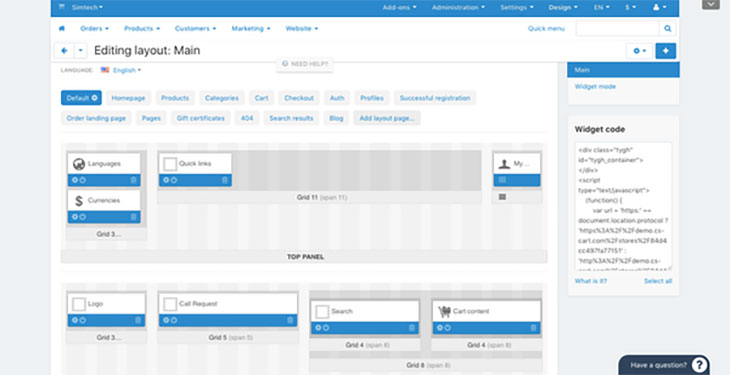Screen dimensions: 730x375
Task: Delete the Logo block via trash icon
Action: [x=138, y=320]
